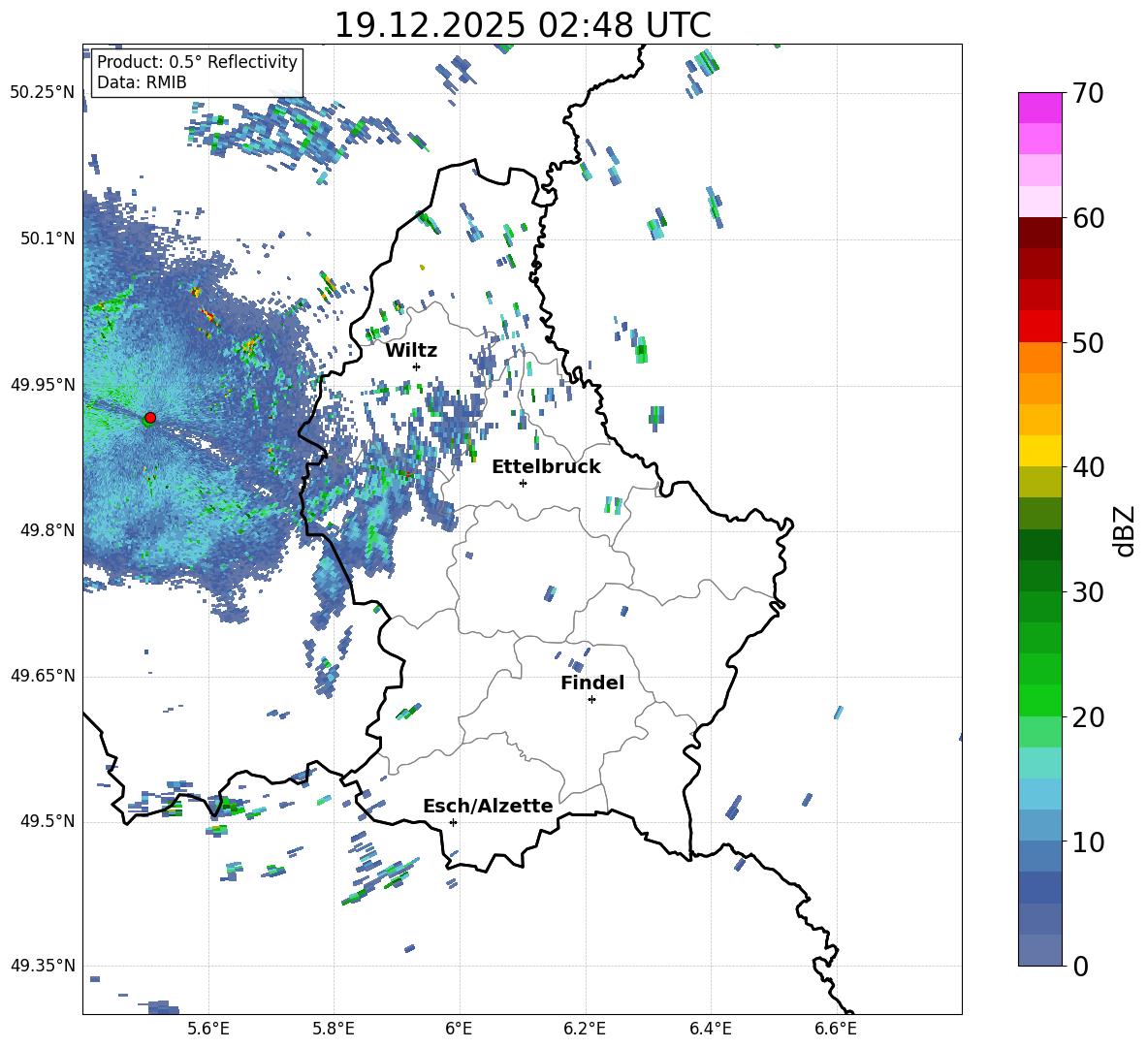The height and width of the screenshot is (1048, 1148).
Task: Click the 60 value on the colorbar
Action: [x=1087, y=218]
